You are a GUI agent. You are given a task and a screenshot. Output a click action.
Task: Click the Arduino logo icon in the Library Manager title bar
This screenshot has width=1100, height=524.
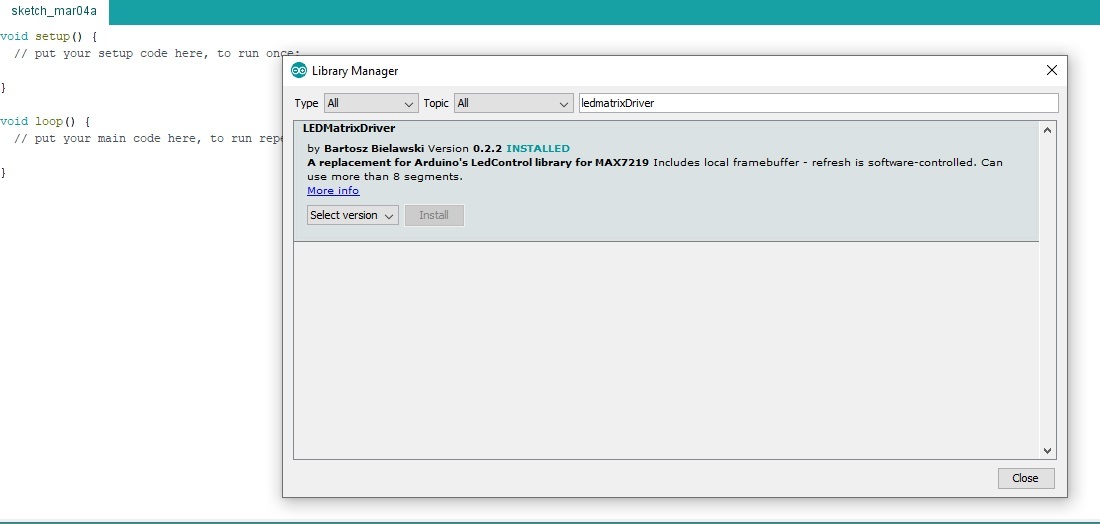tap(299, 70)
